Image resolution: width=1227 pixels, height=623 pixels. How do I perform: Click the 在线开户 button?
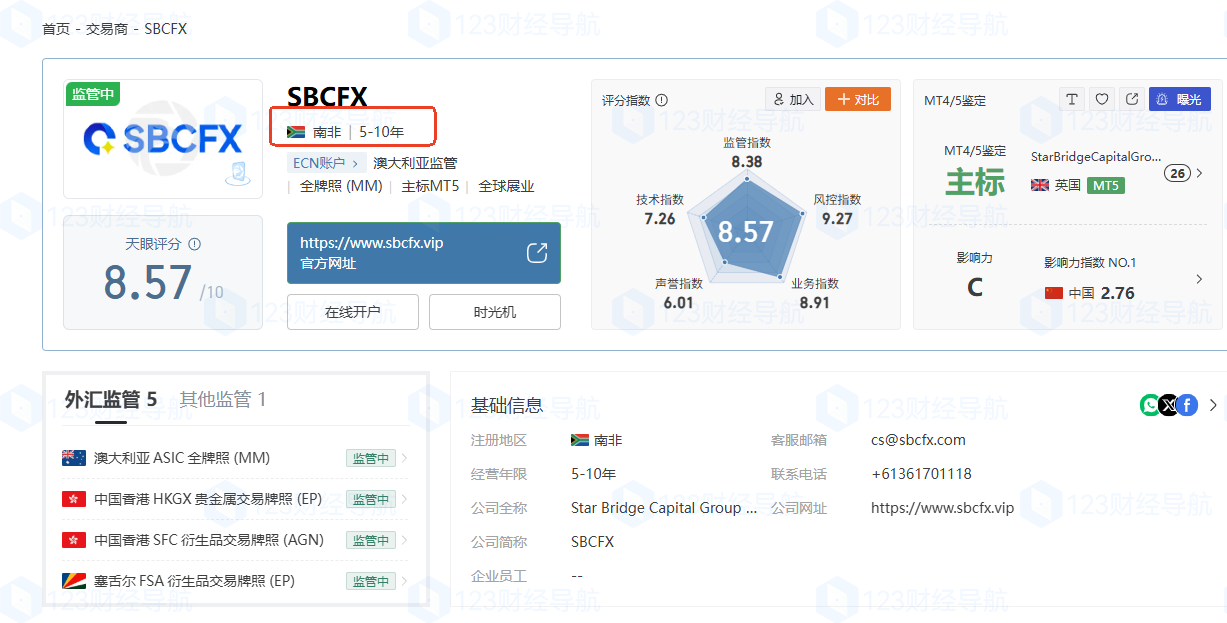(353, 312)
